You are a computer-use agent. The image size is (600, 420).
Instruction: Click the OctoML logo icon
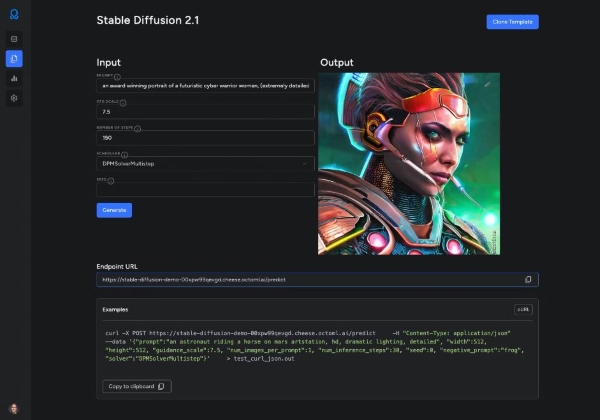click(14, 14)
